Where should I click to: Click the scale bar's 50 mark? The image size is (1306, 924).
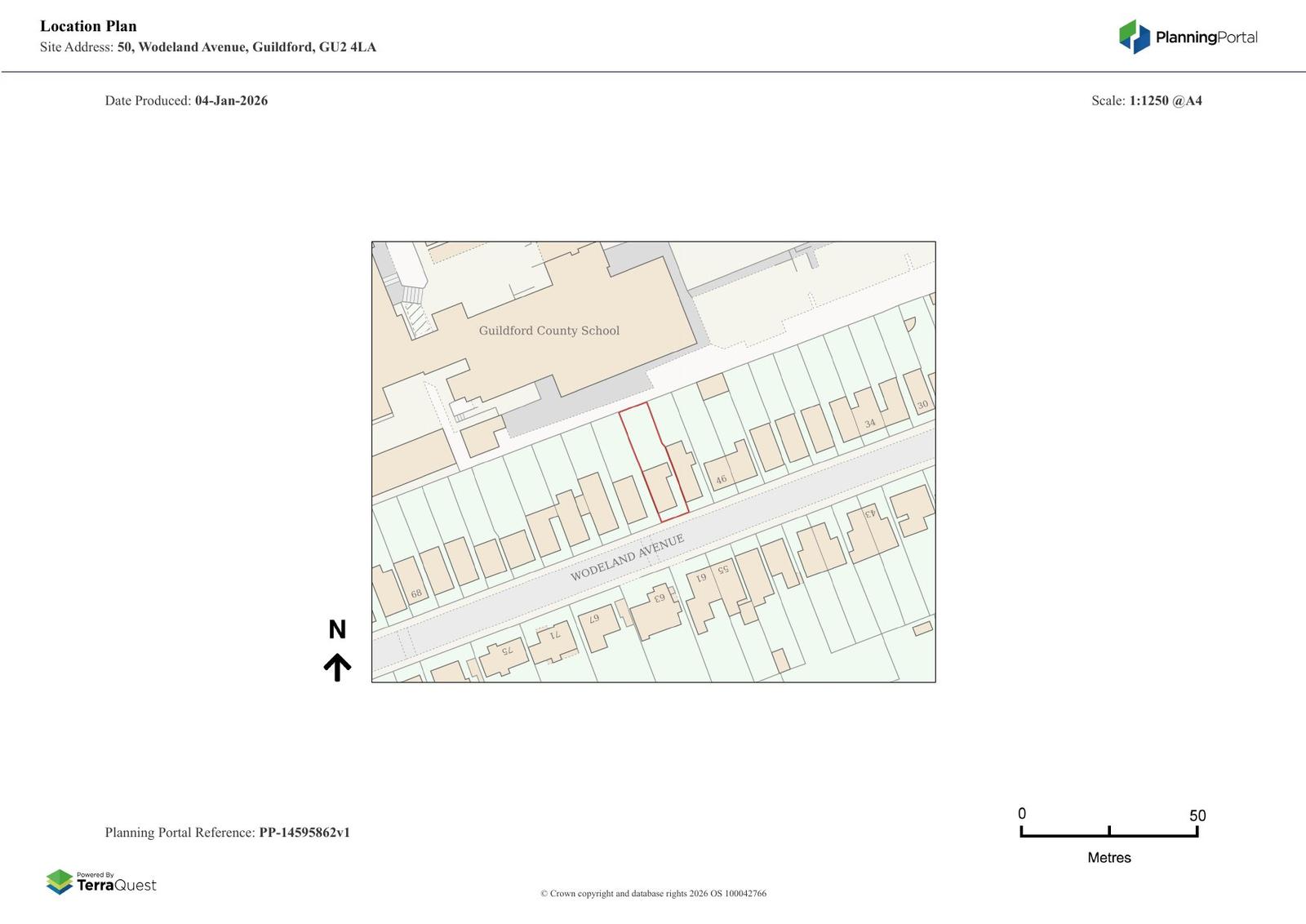coord(1197,816)
